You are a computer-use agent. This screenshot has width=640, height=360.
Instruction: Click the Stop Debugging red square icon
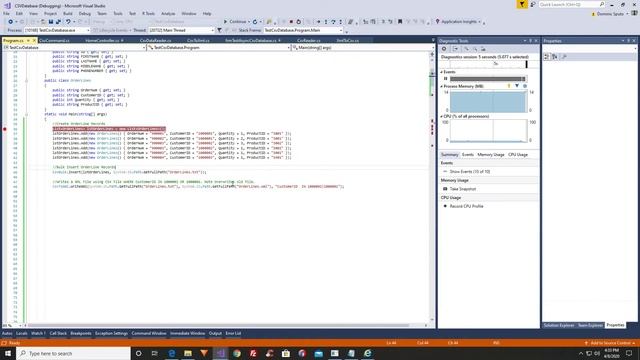click(291, 22)
